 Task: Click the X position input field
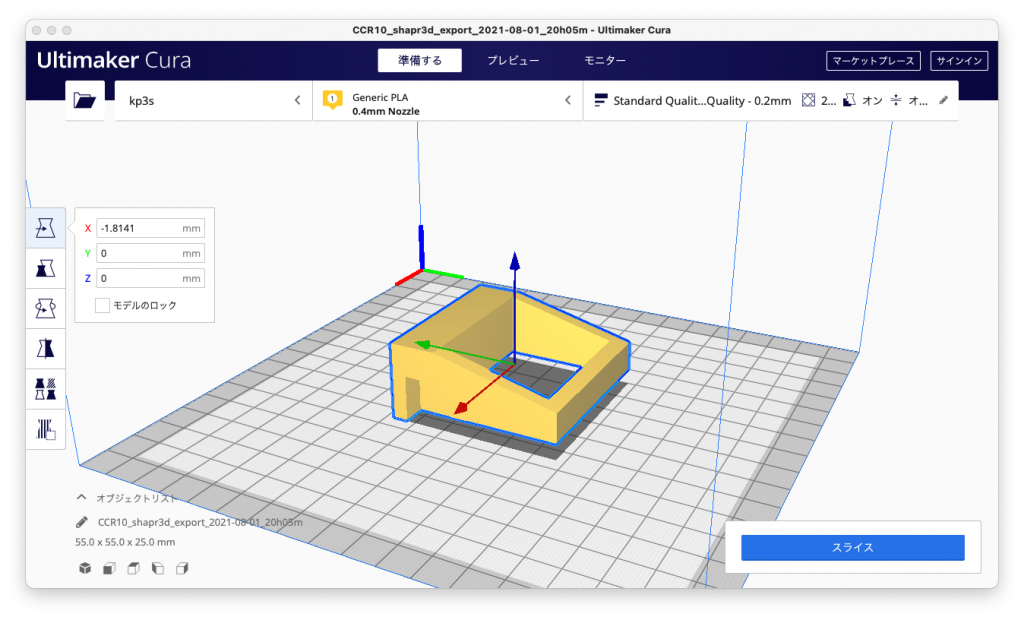click(x=150, y=228)
